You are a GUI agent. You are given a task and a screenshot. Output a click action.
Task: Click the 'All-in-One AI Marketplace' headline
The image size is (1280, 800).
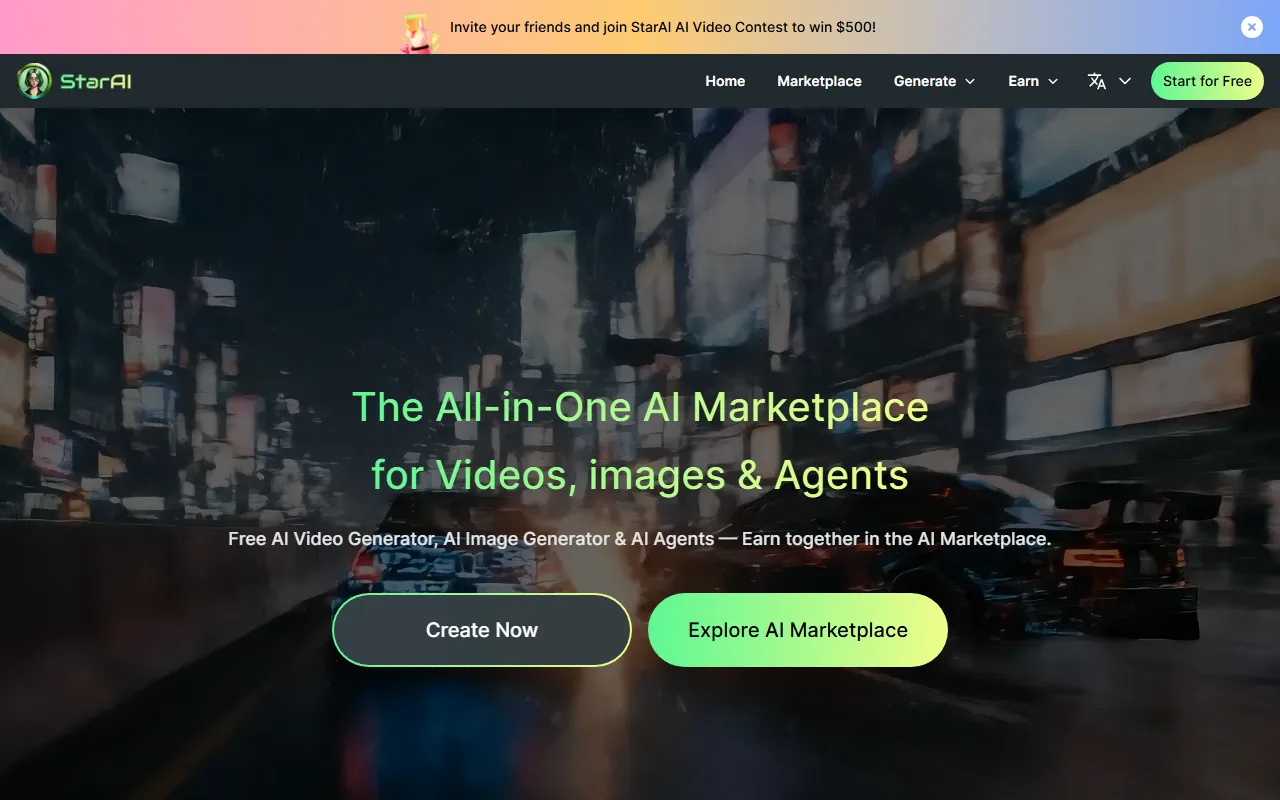(640, 407)
